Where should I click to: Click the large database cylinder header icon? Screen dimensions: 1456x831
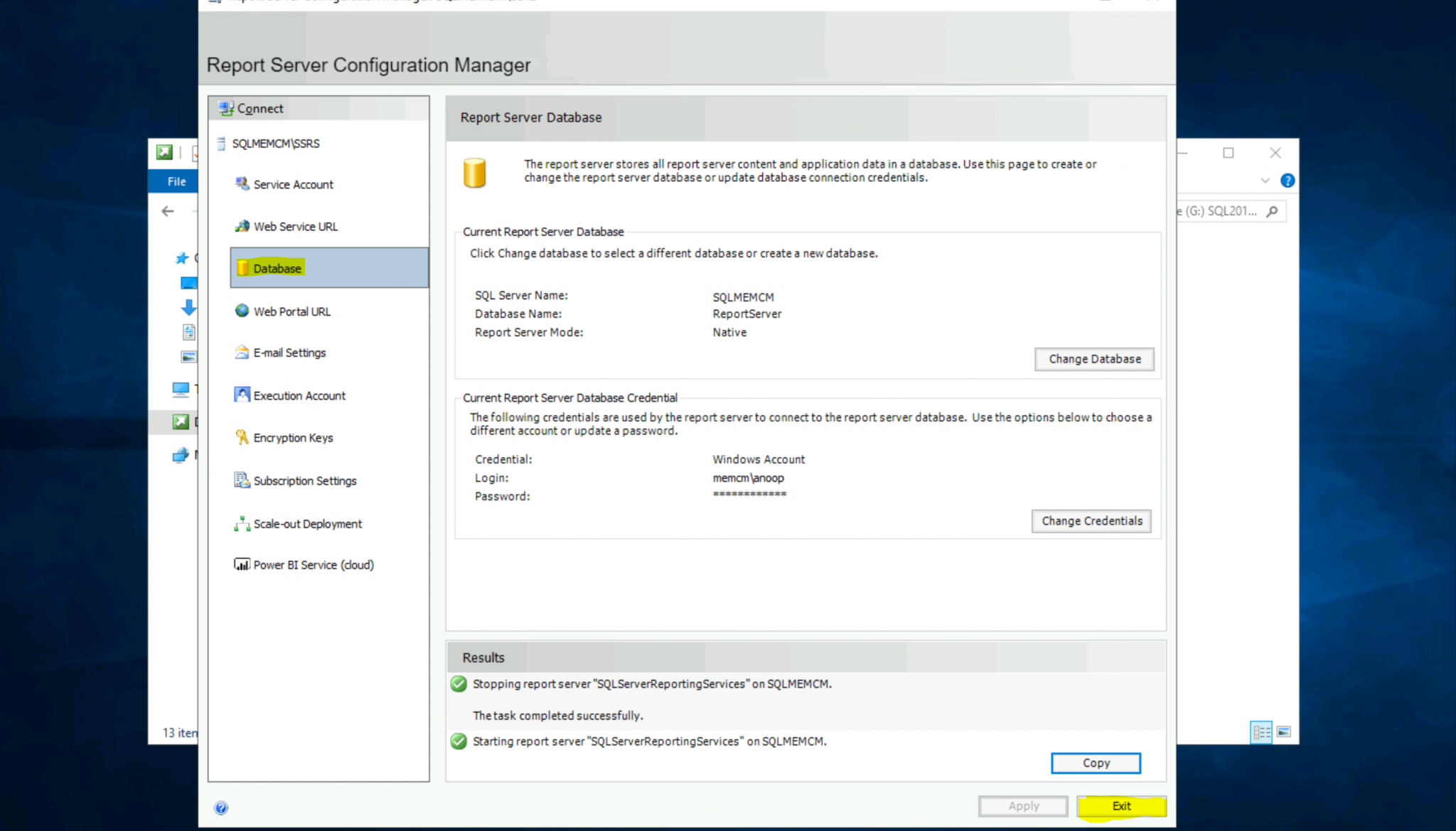(474, 173)
